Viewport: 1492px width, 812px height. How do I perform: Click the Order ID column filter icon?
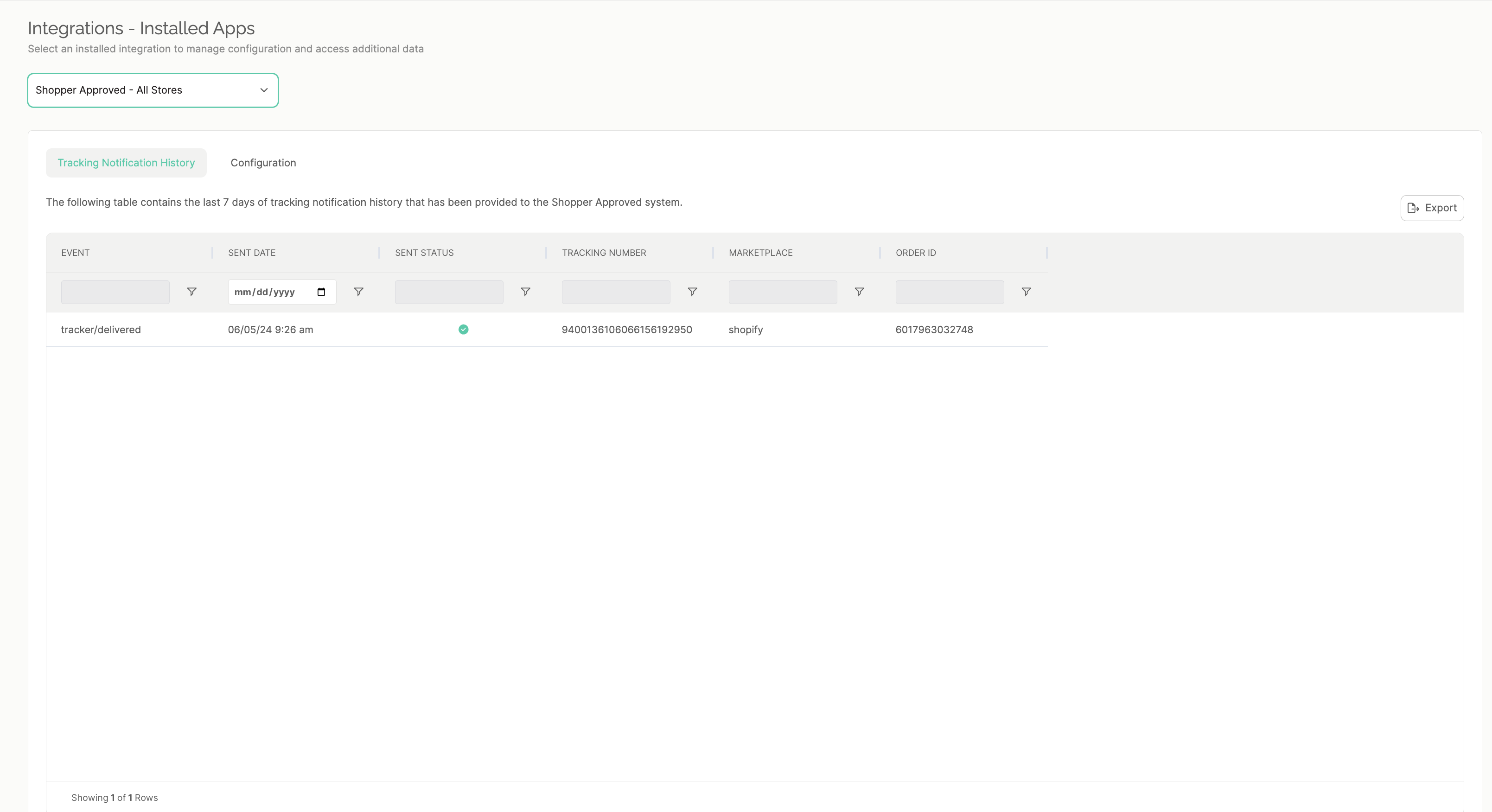coord(1027,292)
